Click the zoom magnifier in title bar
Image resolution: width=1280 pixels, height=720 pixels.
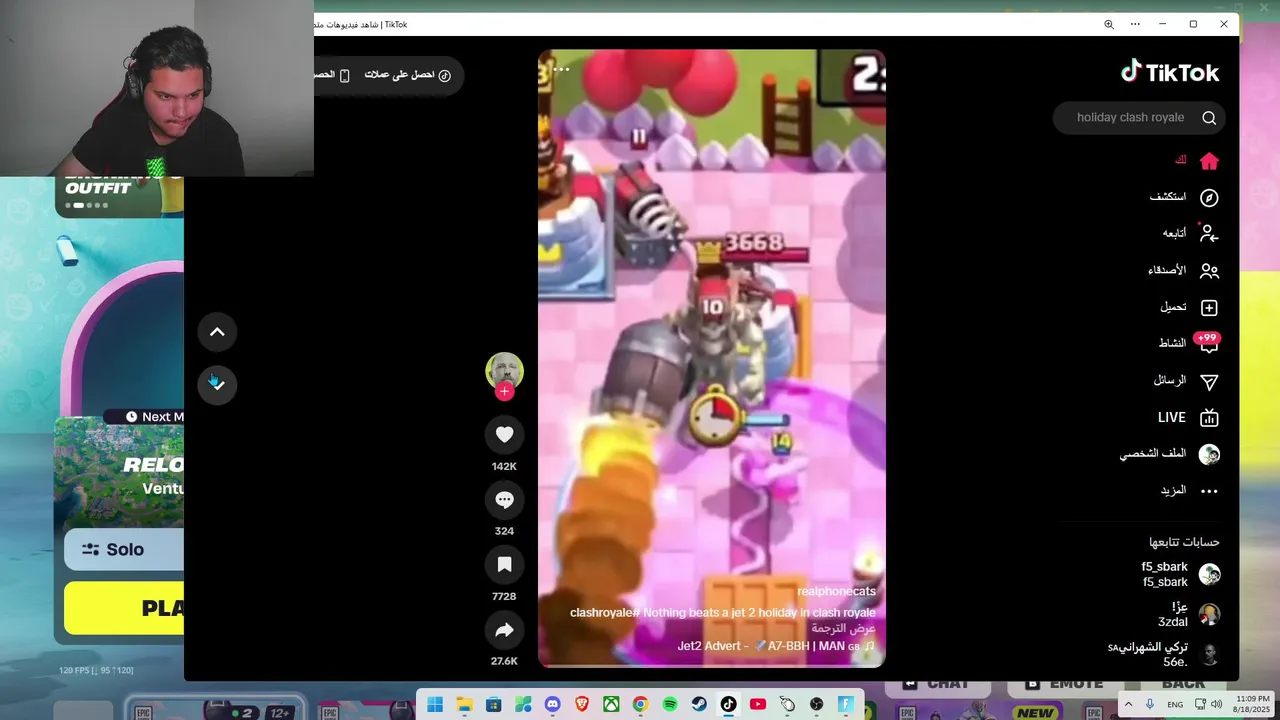click(x=1108, y=24)
